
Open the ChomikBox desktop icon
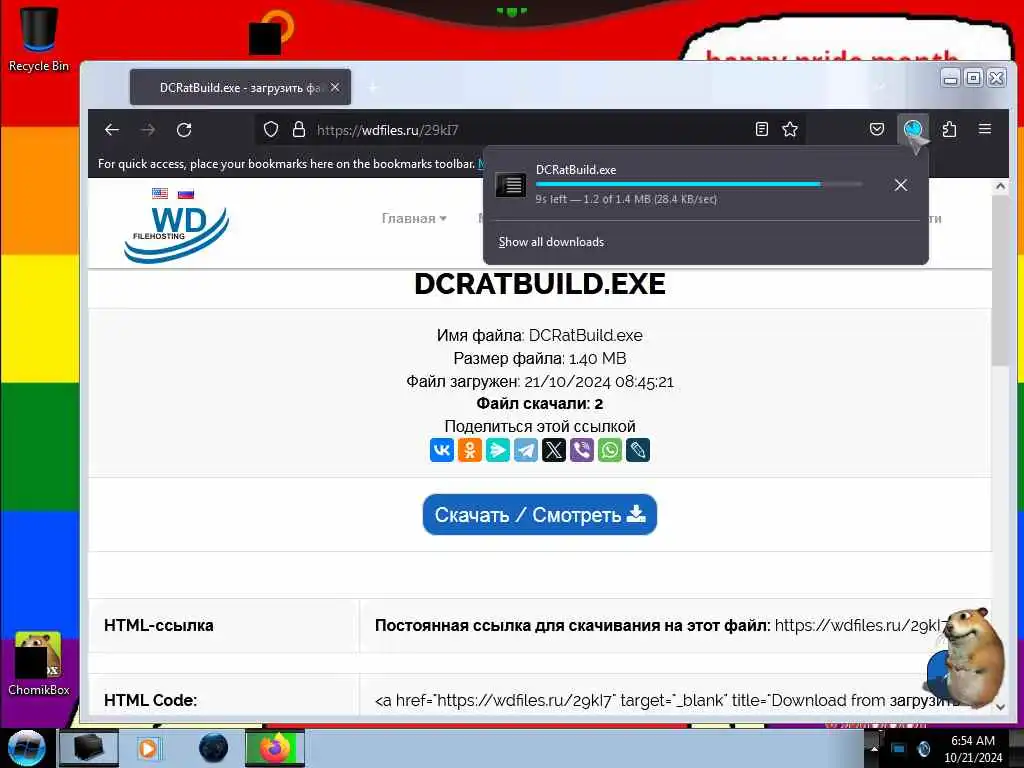[x=39, y=664]
